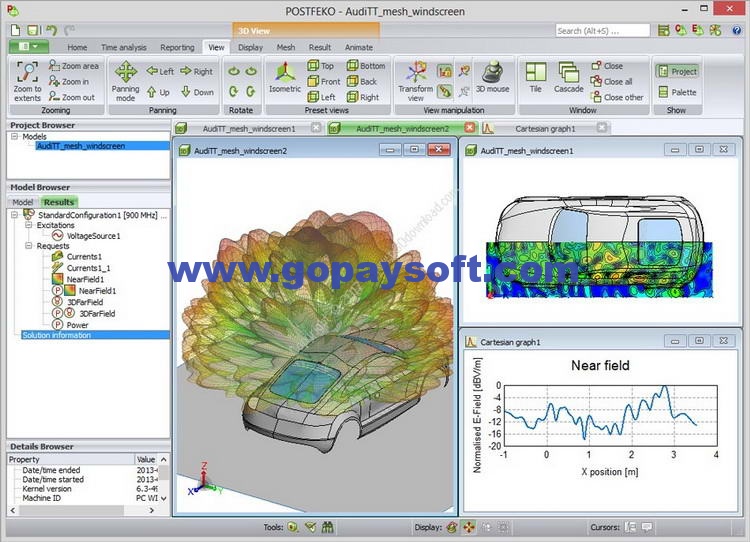Open the Animate ribbon tab
Screen dimensions: 750x542
coord(358,47)
